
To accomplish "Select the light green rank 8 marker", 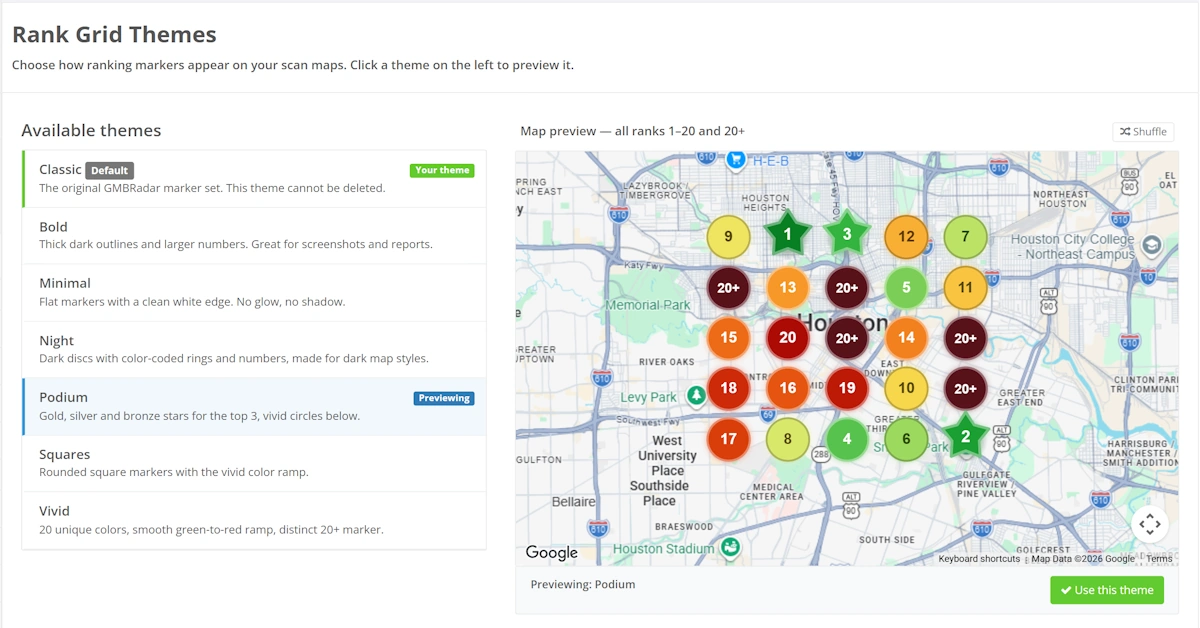I will 788,438.
